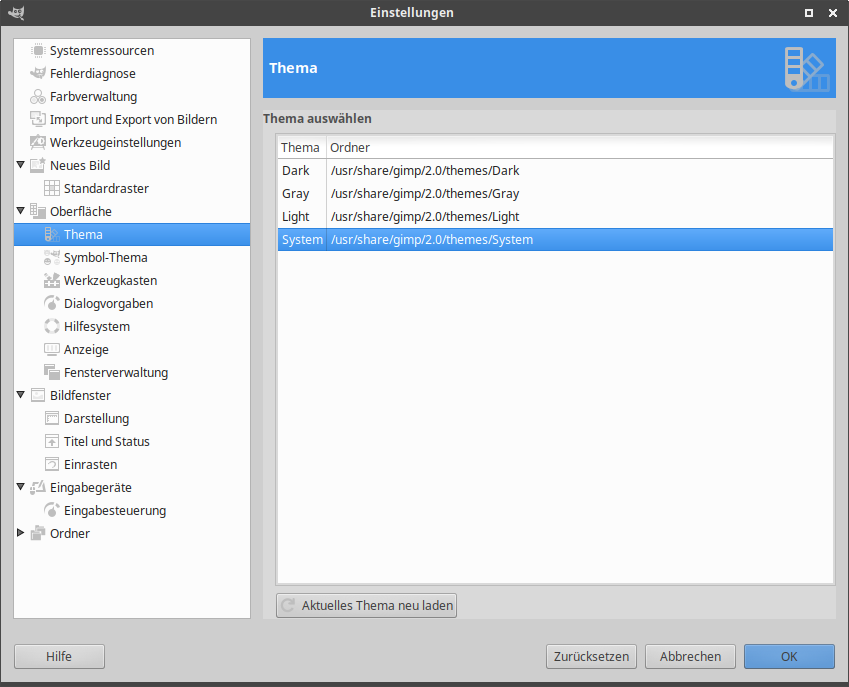Click the Zurücksetzen button

tap(591, 656)
